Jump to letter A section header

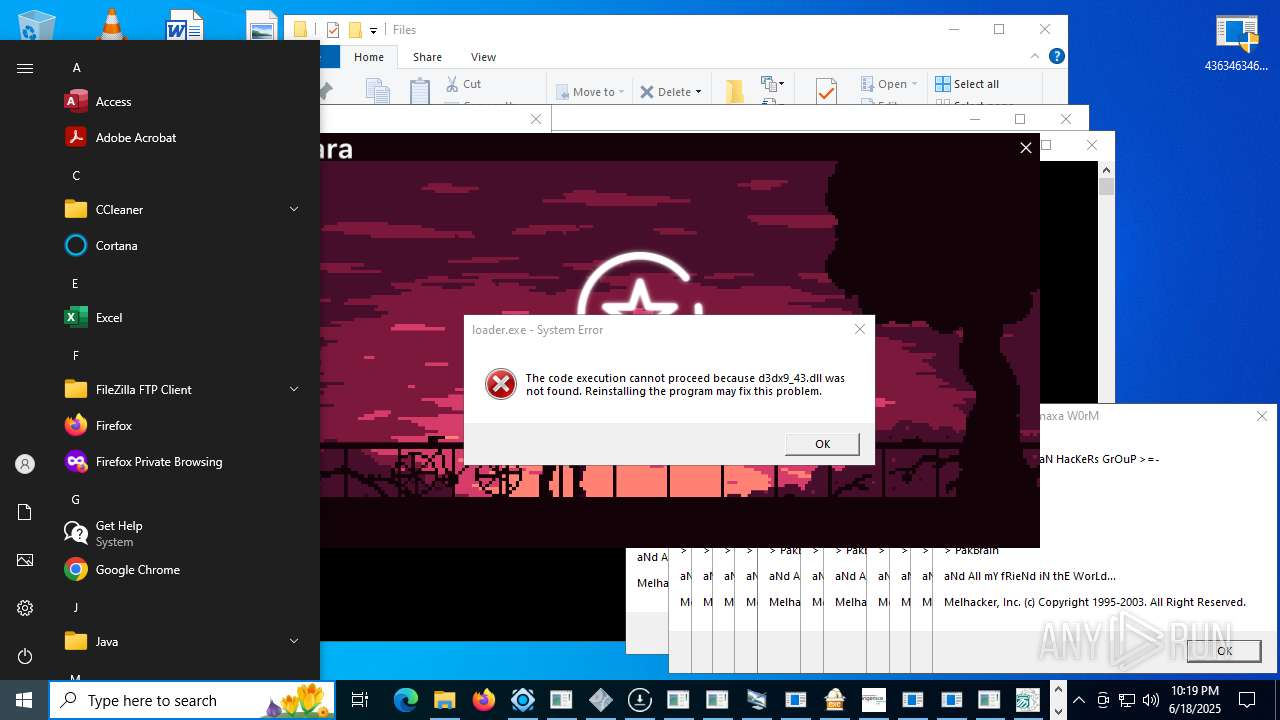76,67
